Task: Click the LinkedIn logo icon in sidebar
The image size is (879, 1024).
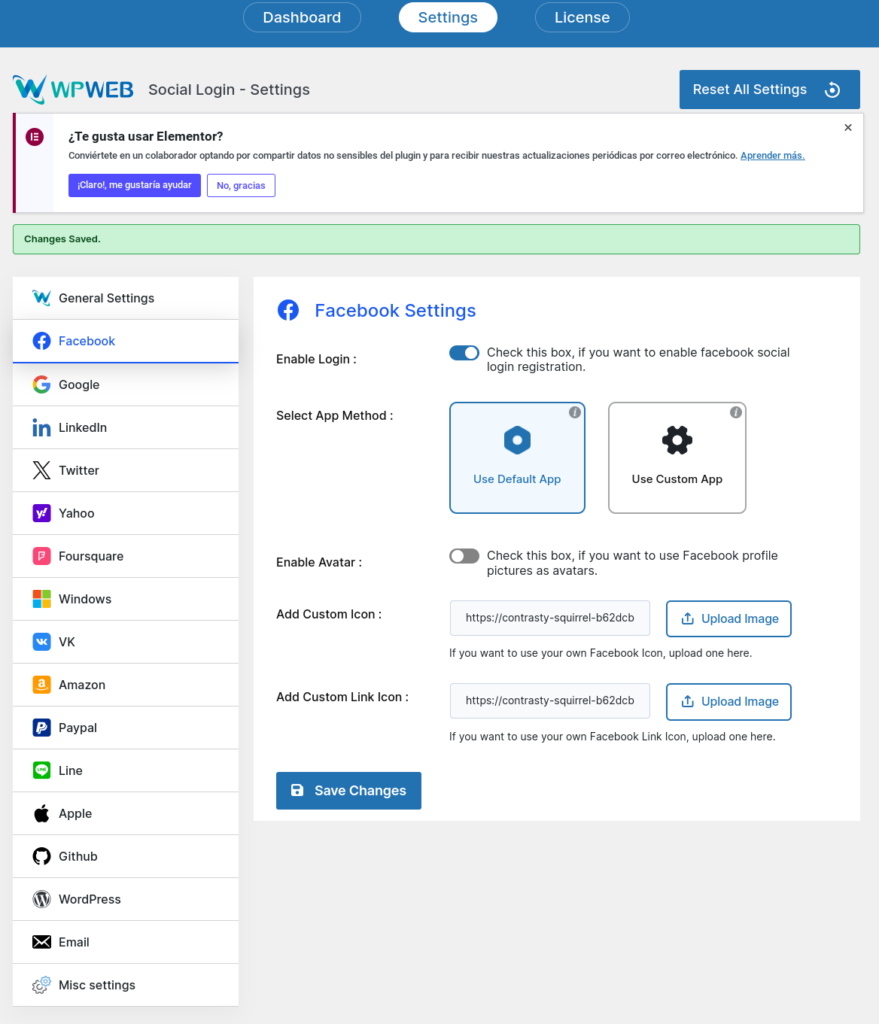Action: (42, 427)
